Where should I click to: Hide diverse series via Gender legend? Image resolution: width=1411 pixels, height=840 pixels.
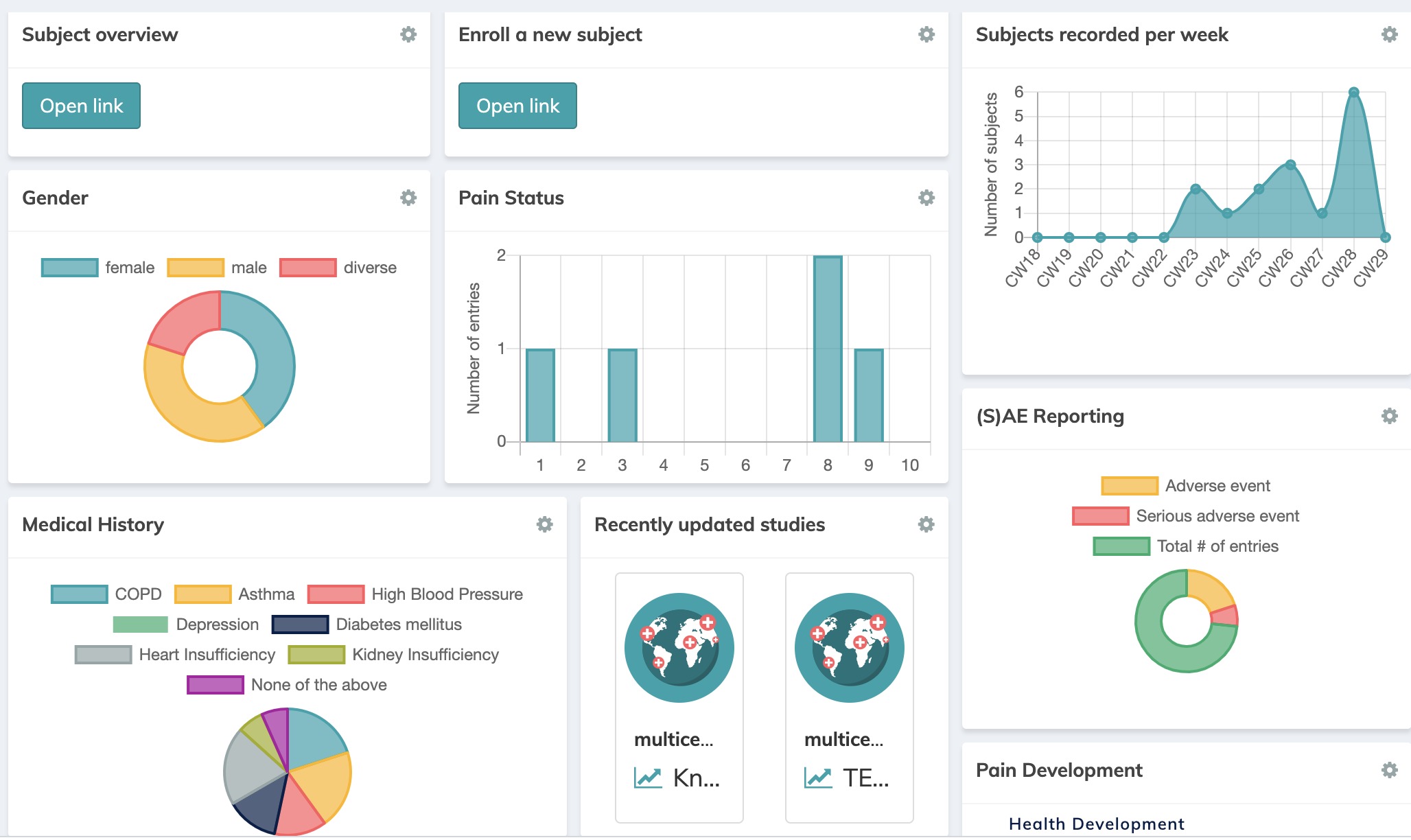(338, 268)
